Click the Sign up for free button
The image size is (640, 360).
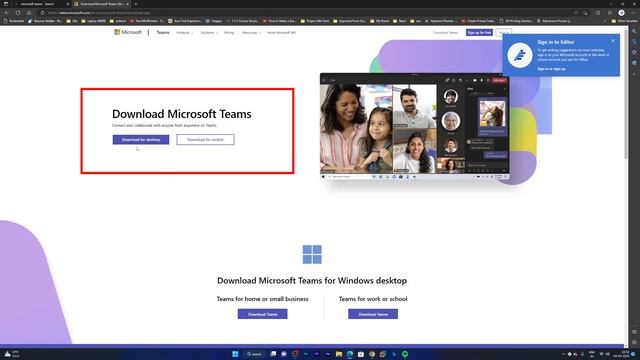coord(479,32)
